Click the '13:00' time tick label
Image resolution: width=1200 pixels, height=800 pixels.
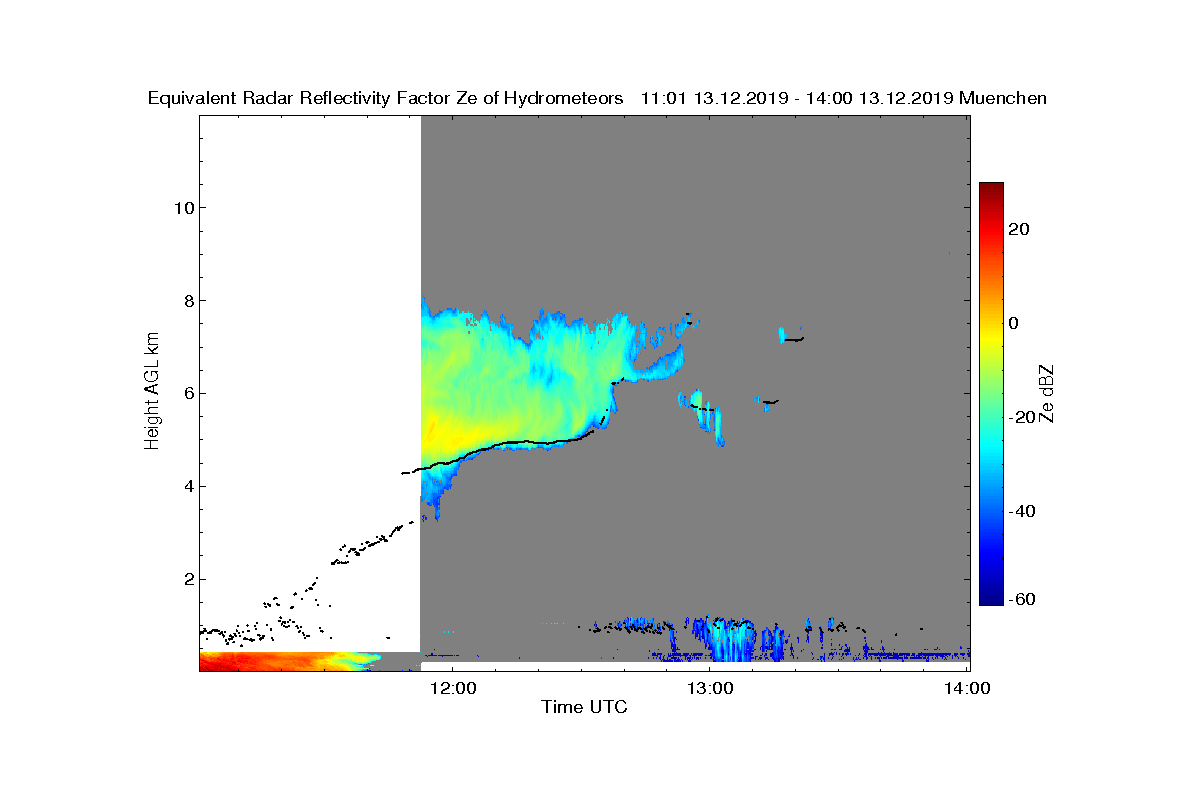(x=710, y=688)
